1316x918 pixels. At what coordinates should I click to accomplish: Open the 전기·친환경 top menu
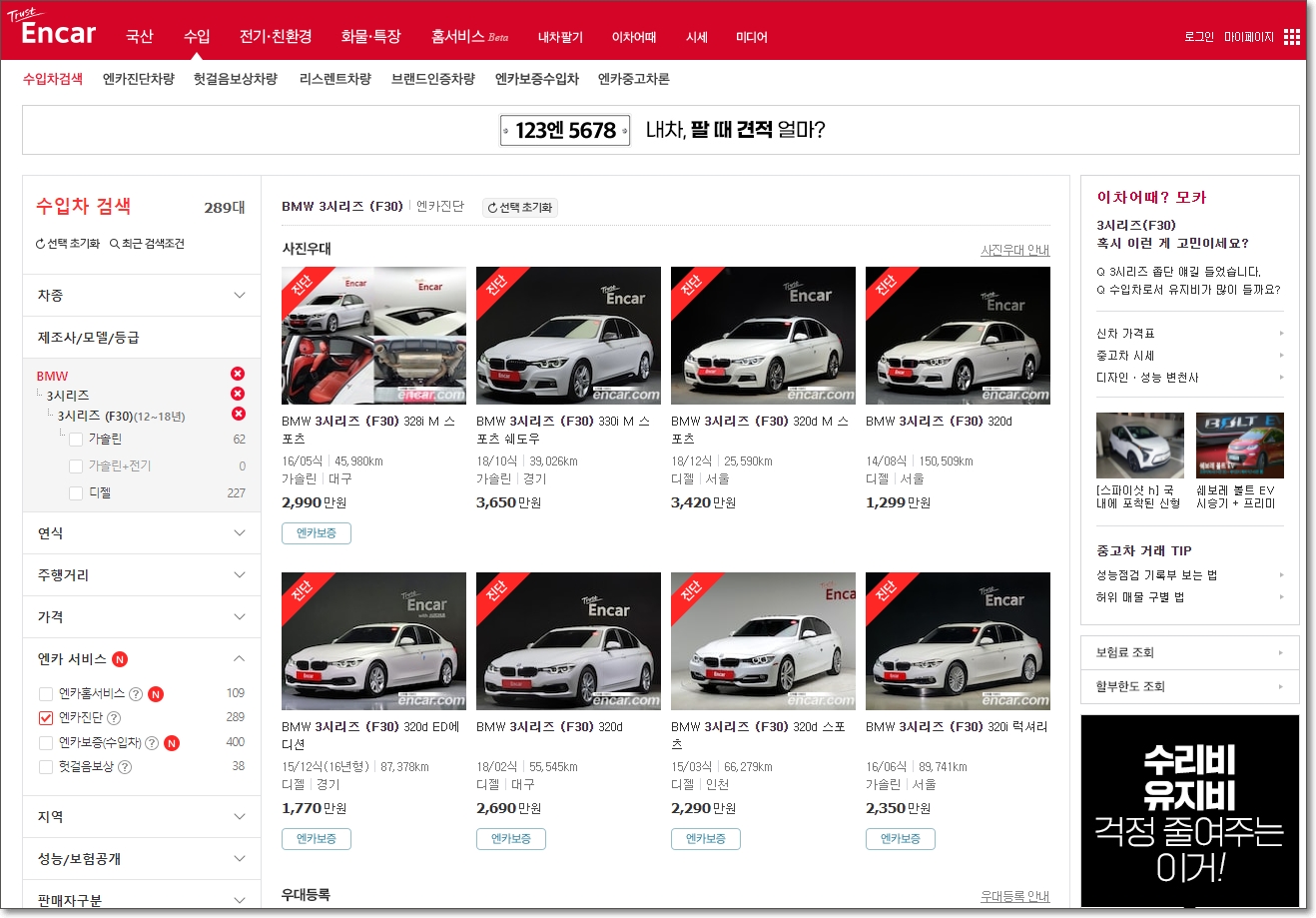(276, 37)
